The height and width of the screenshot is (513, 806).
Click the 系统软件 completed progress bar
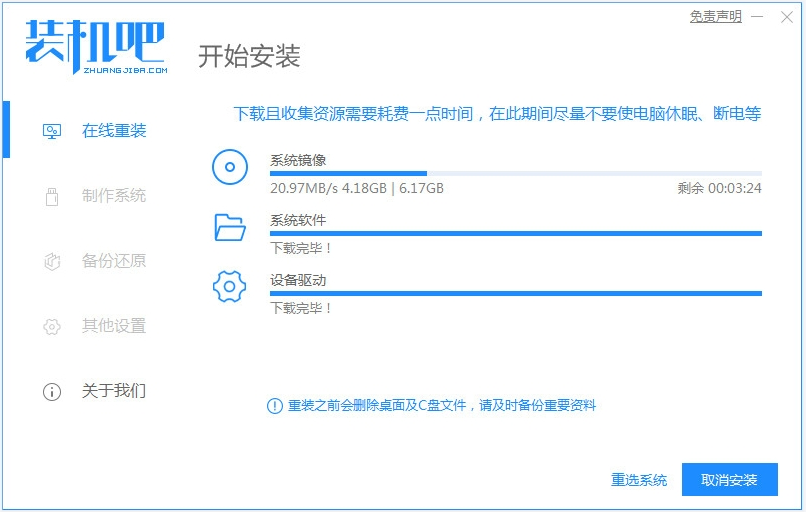[x=515, y=234]
